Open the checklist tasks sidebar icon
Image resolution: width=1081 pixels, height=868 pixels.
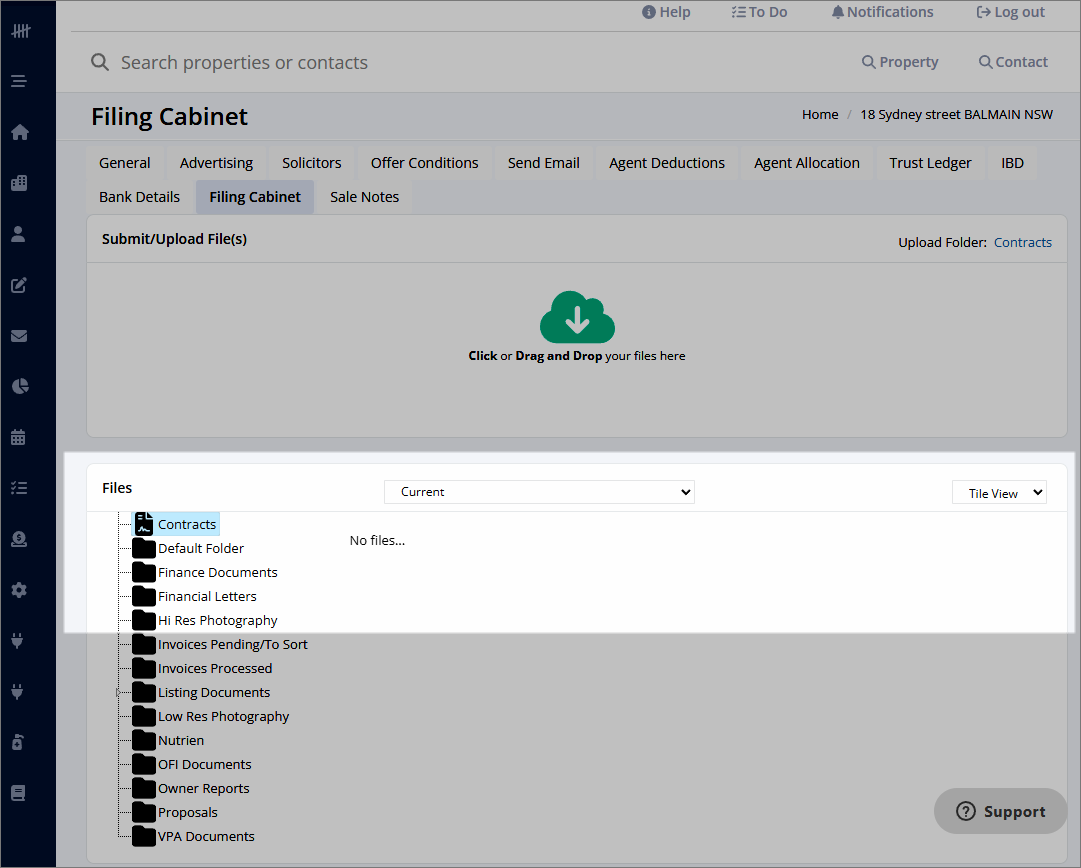tap(19, 488)
